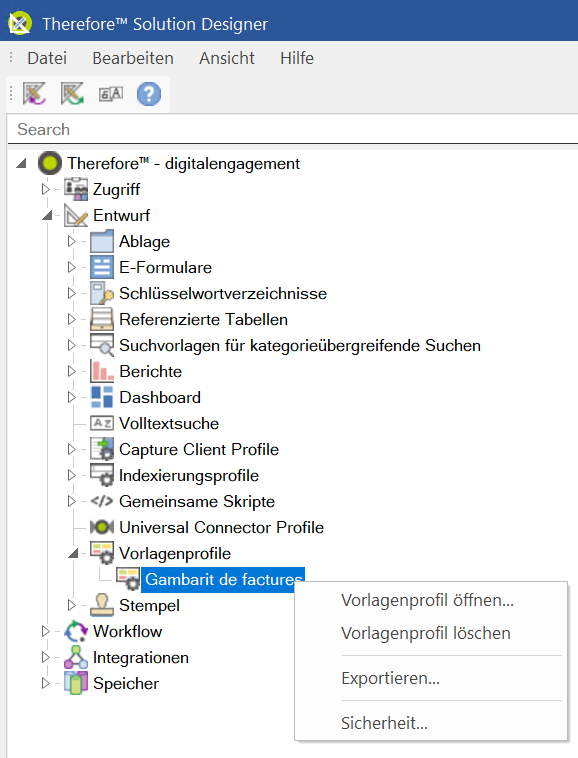578x758 pixels.
Task: Click the Referenzierte Tabellen table icon
Action: (102, 319)
